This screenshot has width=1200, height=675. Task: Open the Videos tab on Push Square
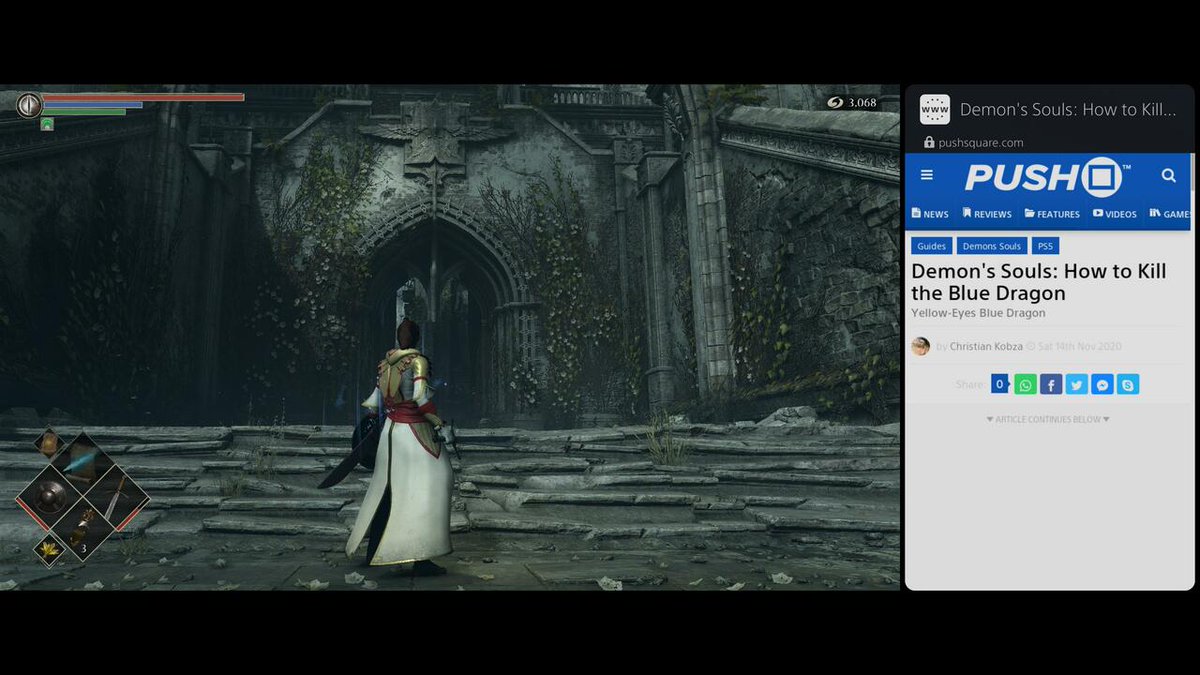coord(1115,214)
